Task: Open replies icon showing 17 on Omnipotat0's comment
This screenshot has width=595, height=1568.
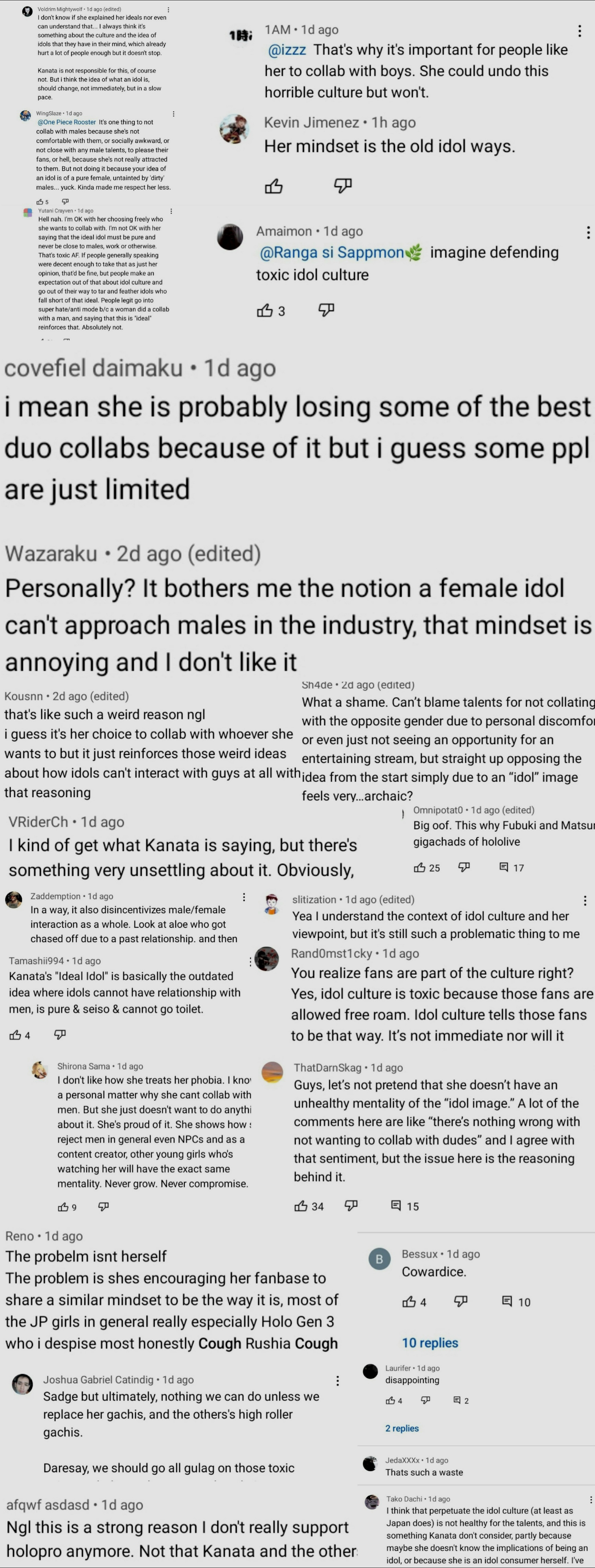Action: pyautogui.click(x=504, y=867)
